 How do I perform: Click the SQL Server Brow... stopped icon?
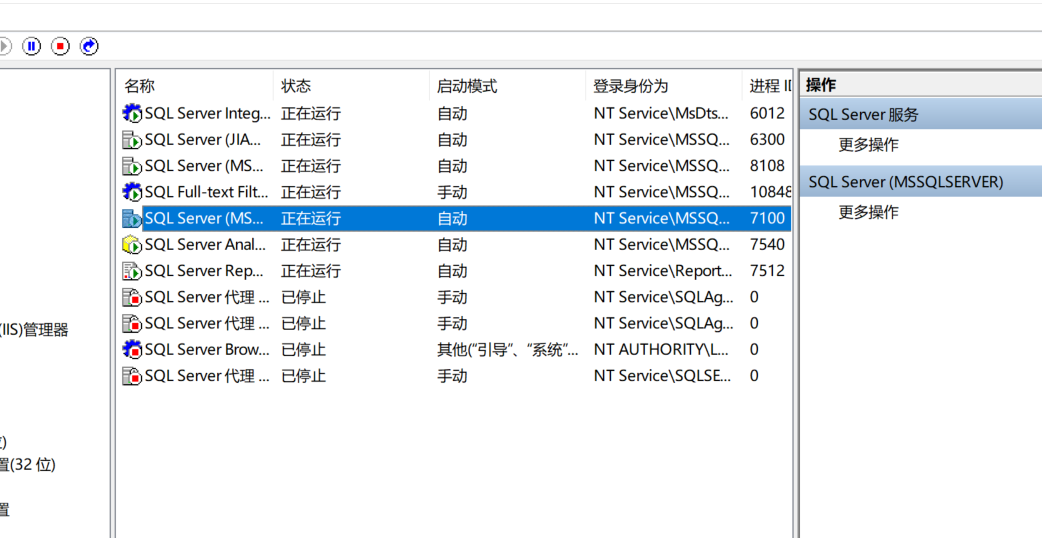click(x=132, y=349)
